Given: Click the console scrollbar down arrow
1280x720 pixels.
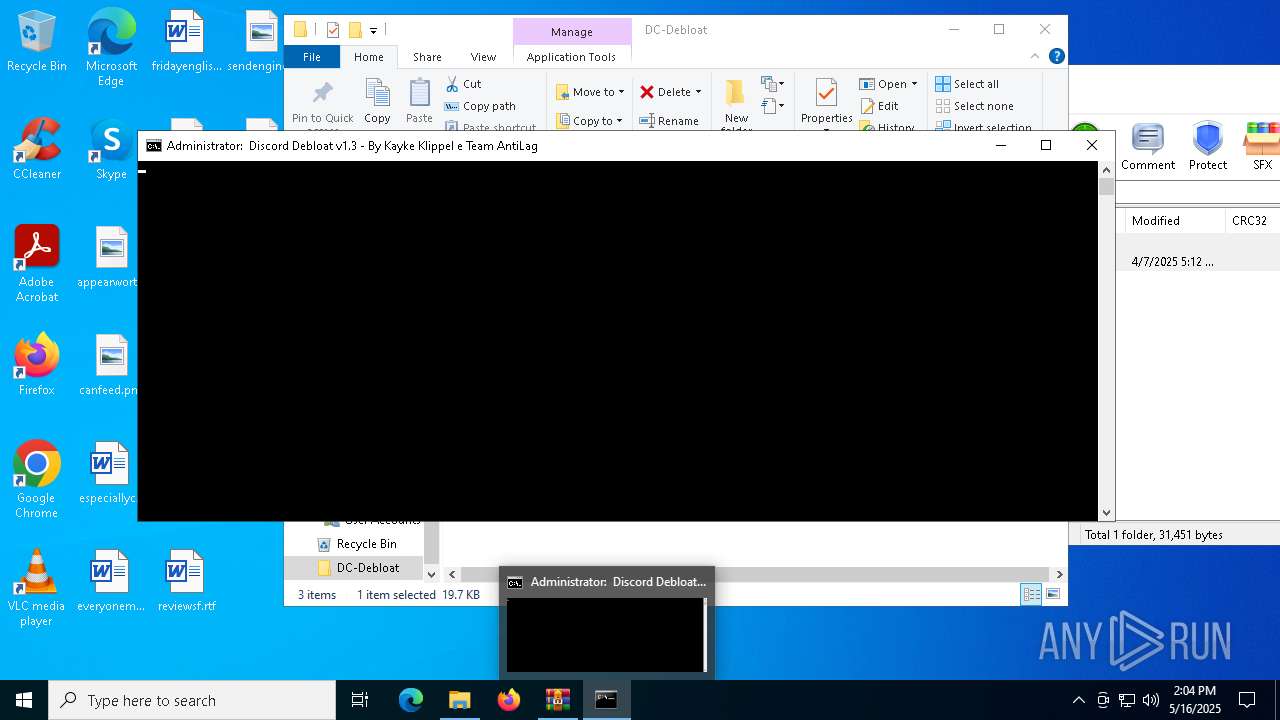Looking at the screenshot, I should point(1106,513).
